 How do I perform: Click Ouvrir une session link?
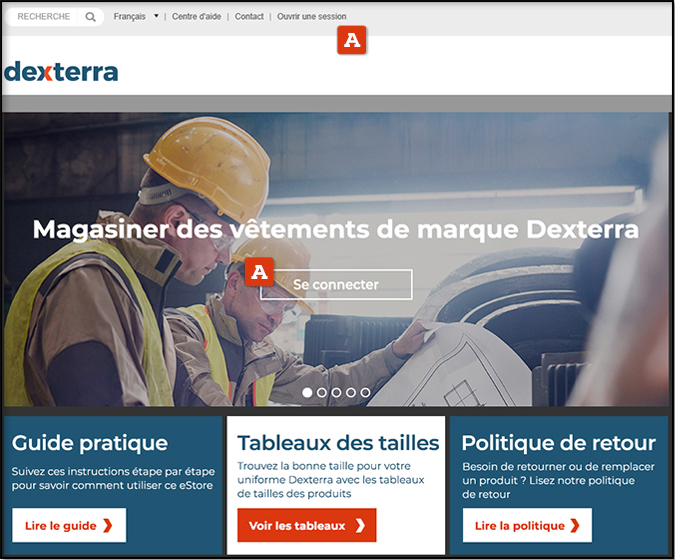pos(311,17)
